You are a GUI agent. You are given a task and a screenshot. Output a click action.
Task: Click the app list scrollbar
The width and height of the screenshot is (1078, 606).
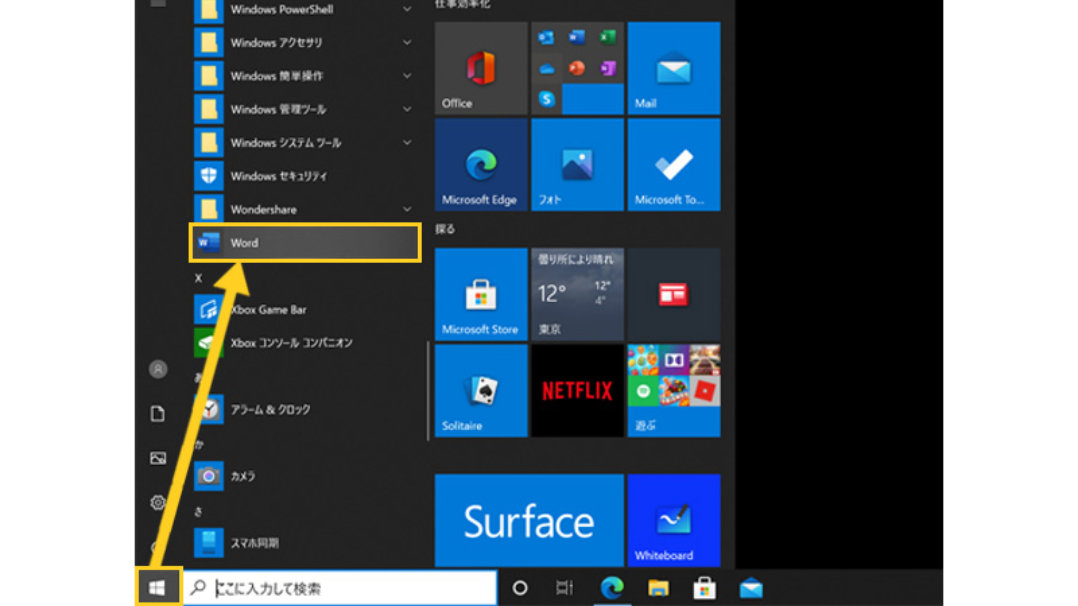pos(428,391)
